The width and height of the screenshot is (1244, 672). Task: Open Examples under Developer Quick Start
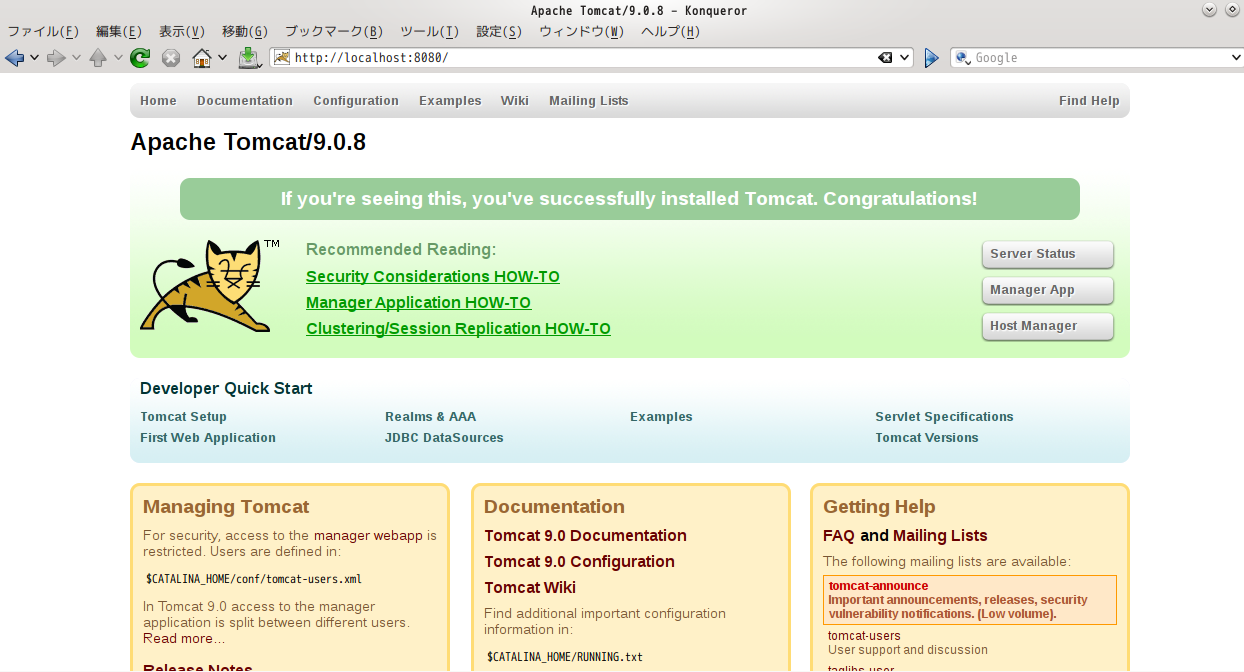pos(661,417)
